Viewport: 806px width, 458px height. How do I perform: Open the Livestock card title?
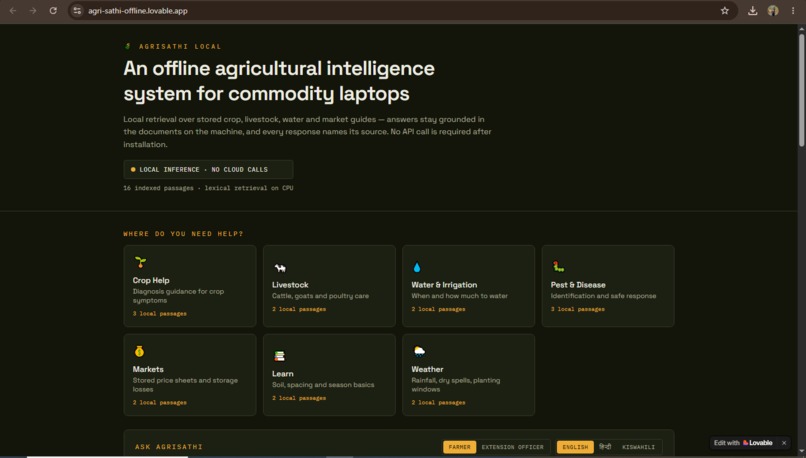[x=290, y=285]
